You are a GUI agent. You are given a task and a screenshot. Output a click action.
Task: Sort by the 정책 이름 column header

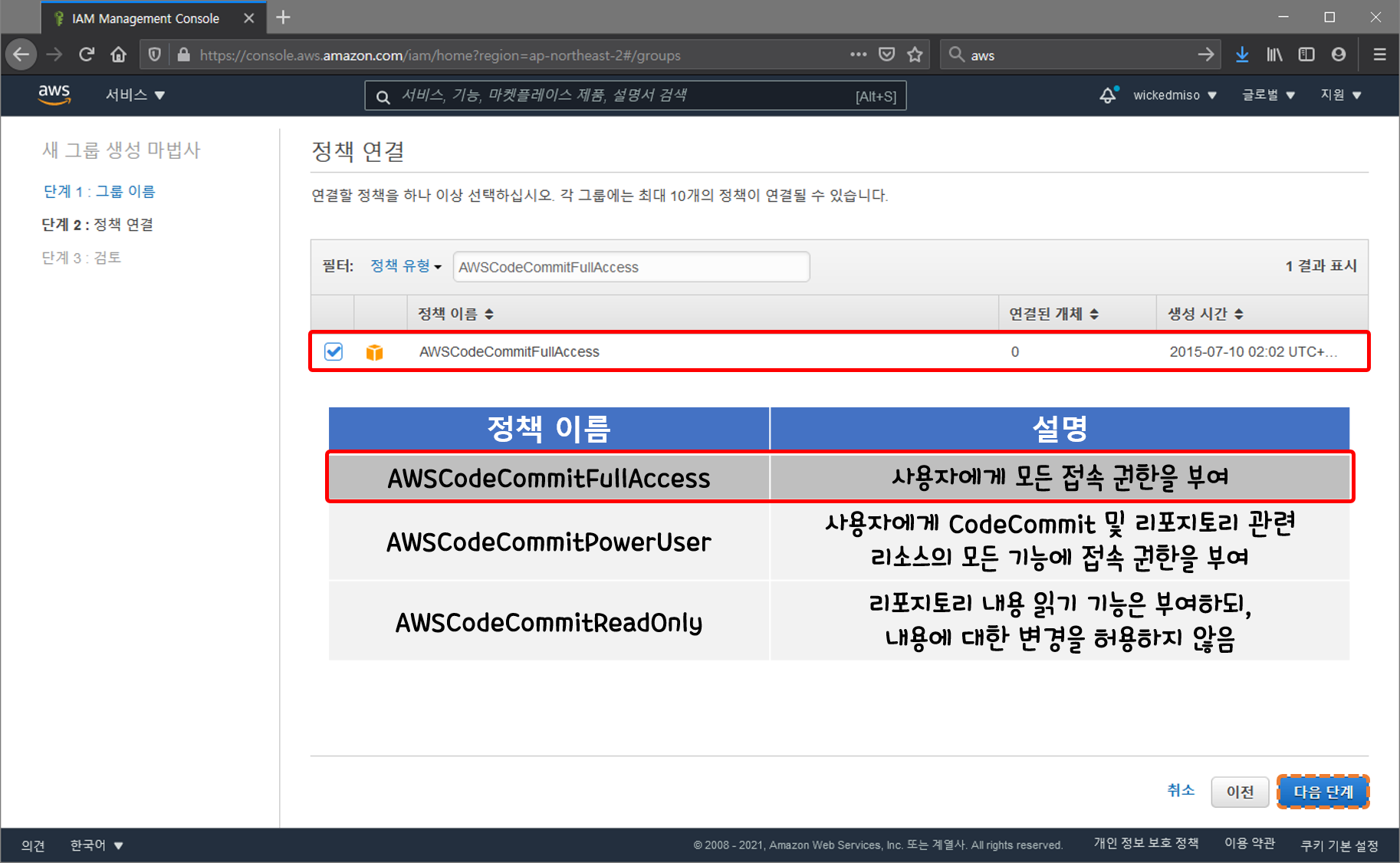coord(455,314)
